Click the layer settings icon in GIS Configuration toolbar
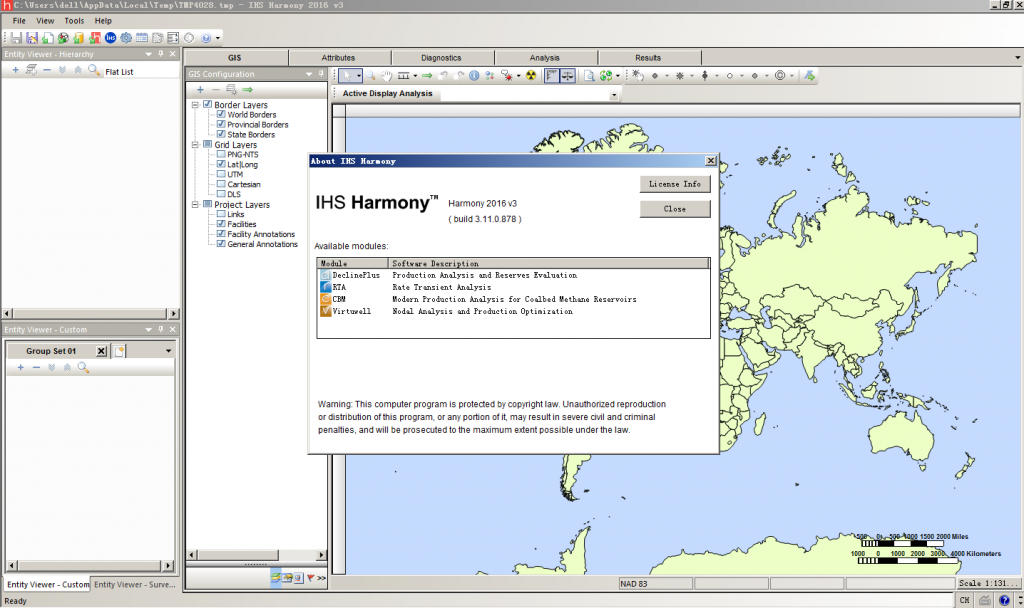Screen dimensions: 1024x608 [x=231, y=89]
